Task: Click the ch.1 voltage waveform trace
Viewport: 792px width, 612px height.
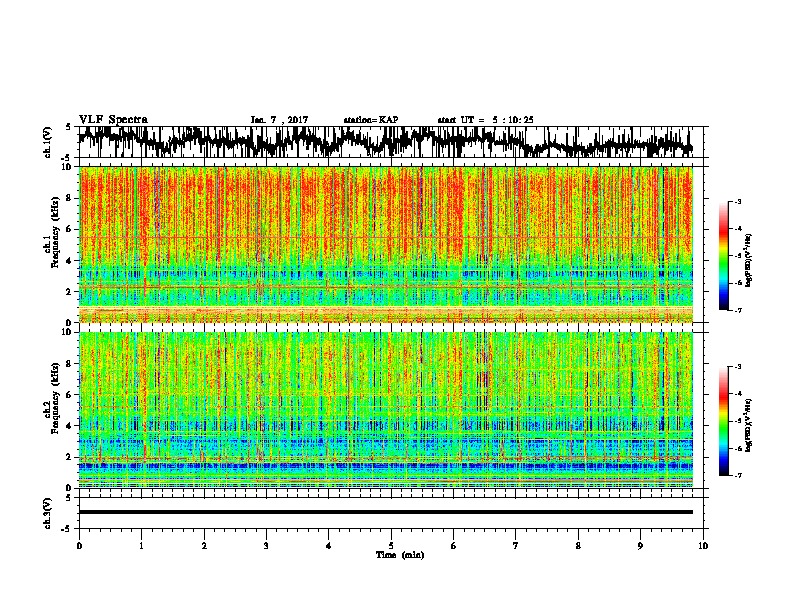Action: pyautogui.click(x=385, y=142)
